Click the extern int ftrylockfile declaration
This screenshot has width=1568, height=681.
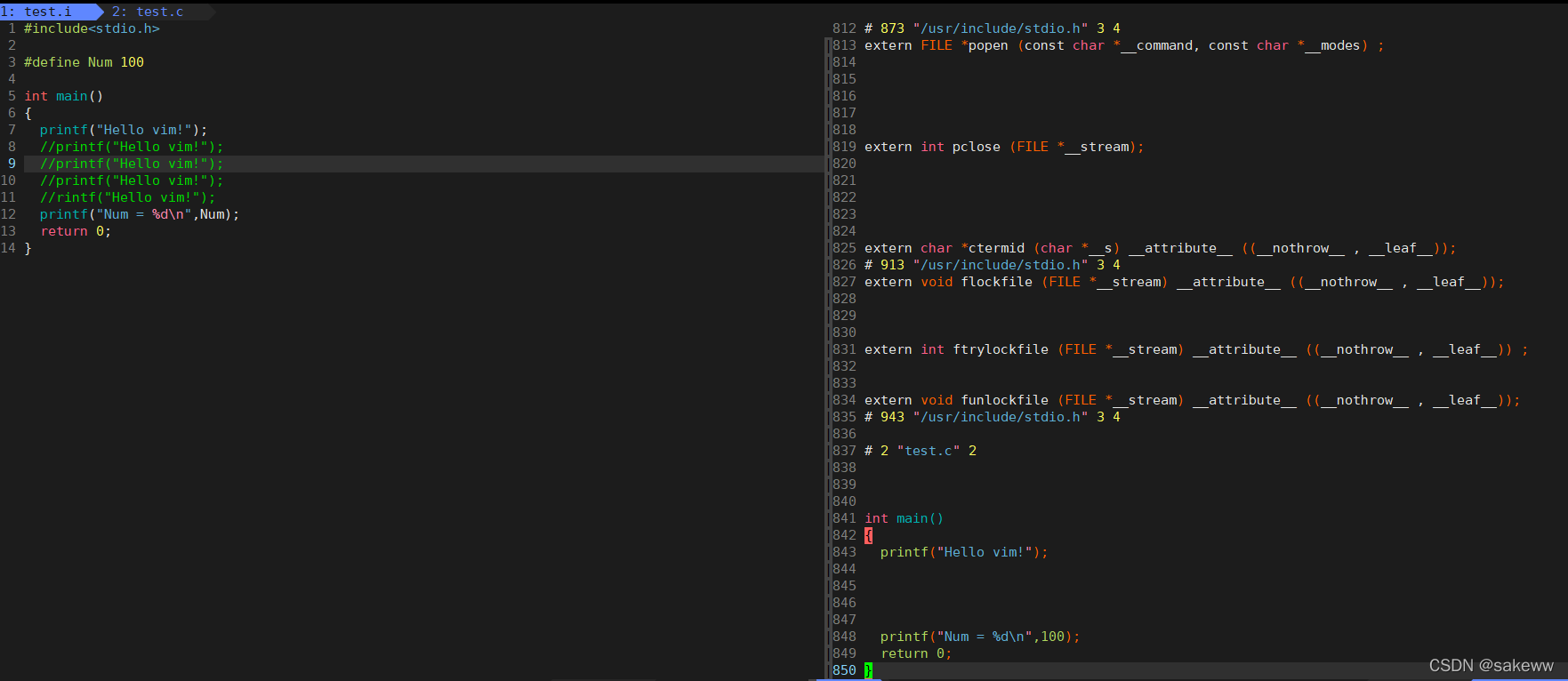point(1196,349)
